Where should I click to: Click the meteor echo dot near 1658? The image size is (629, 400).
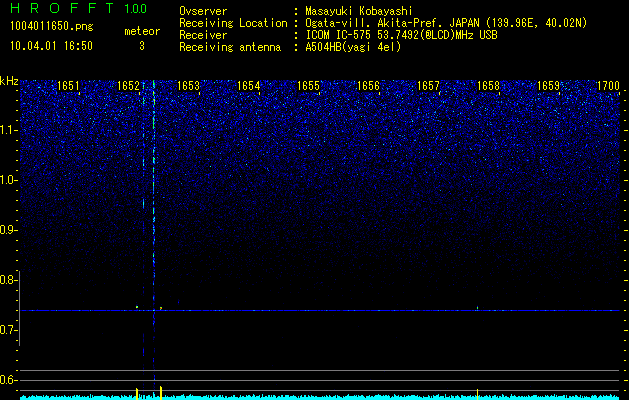tap(477, 308)
